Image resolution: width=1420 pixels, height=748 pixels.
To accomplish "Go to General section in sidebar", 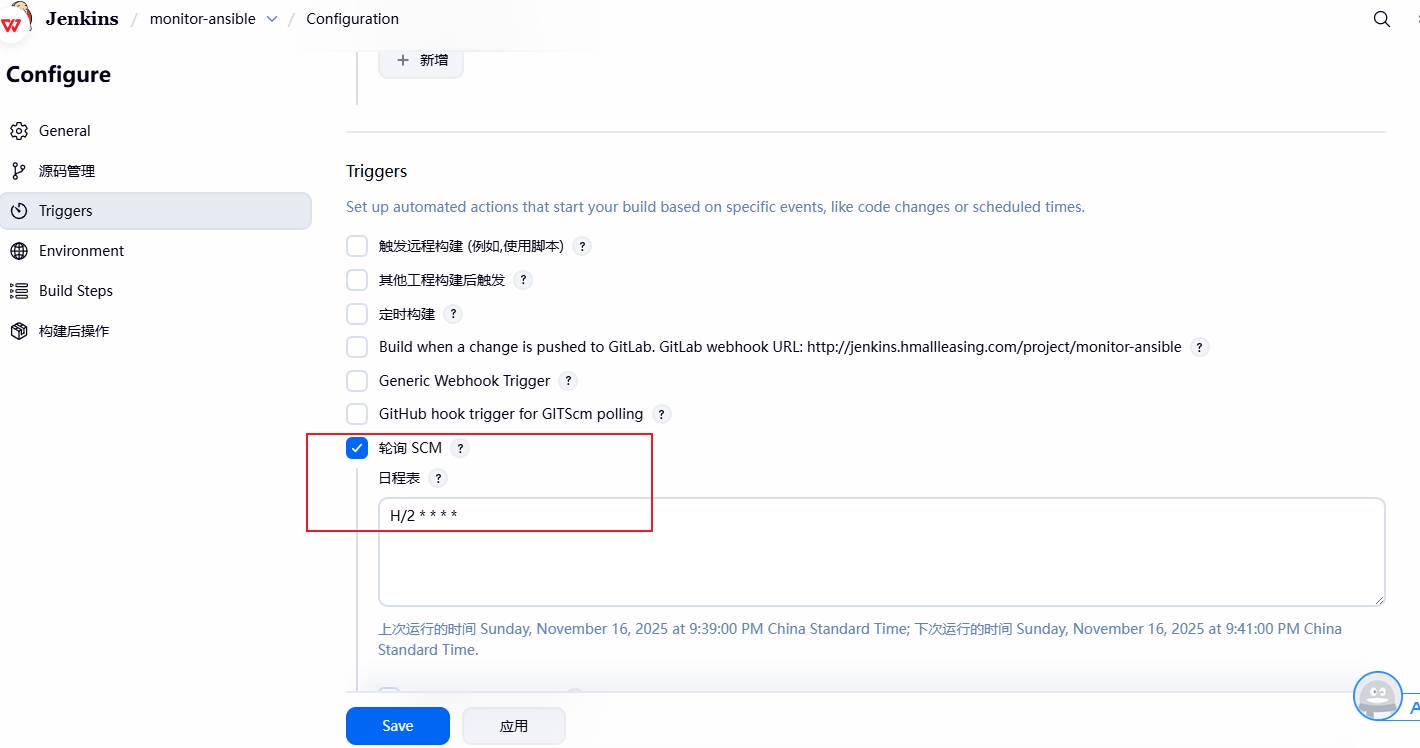I will (64, 131).
